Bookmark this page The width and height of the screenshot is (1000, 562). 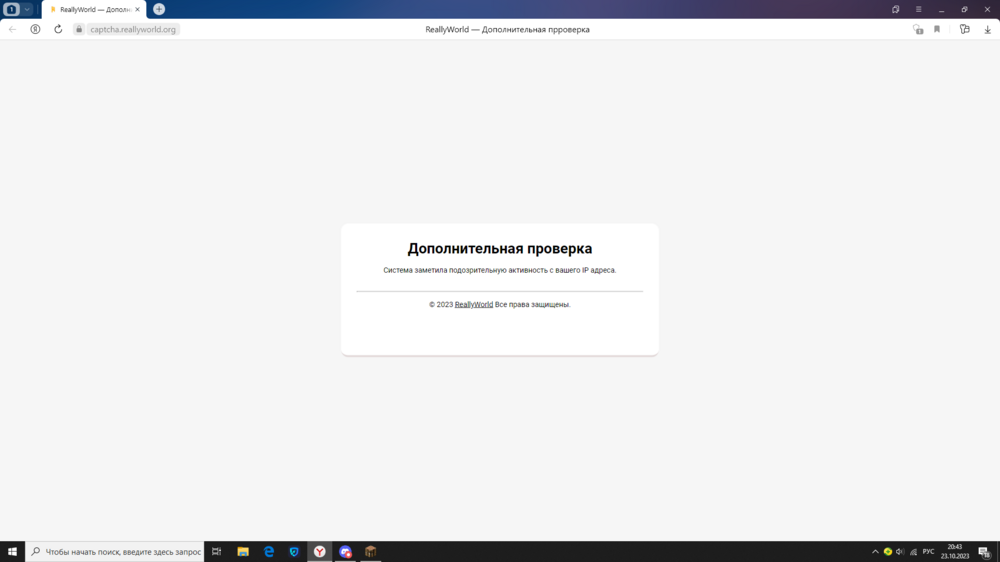(x=937, y=29)
